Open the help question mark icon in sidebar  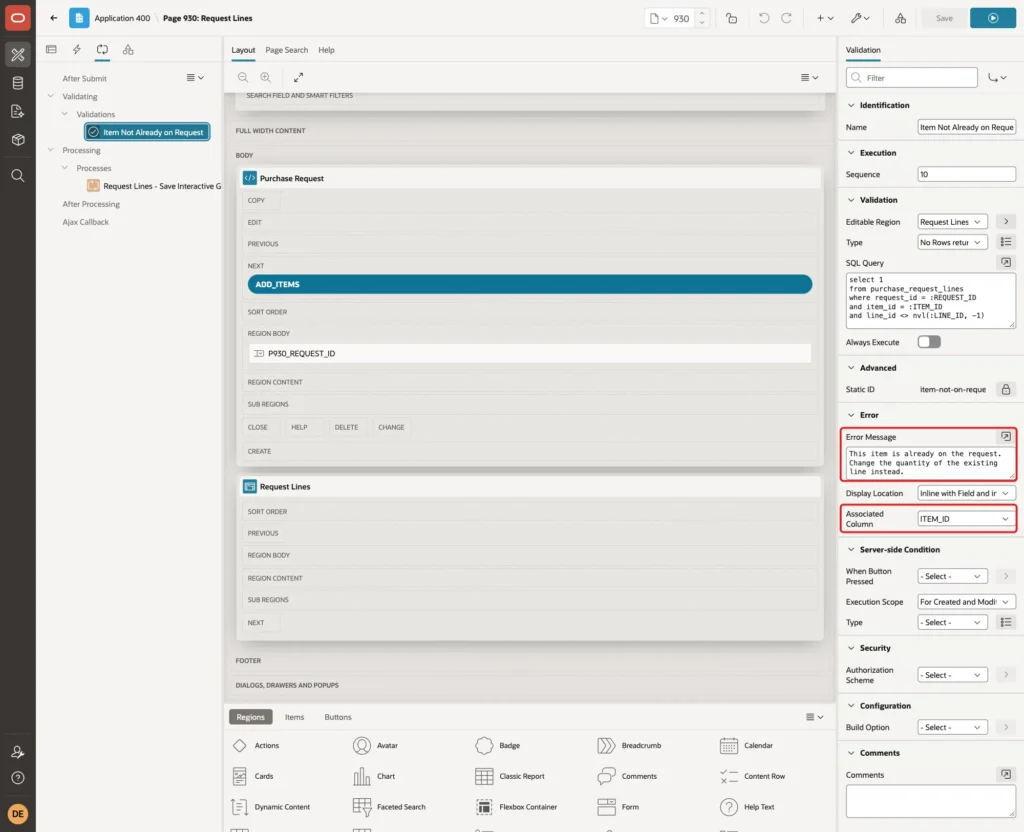coord(18,778)
